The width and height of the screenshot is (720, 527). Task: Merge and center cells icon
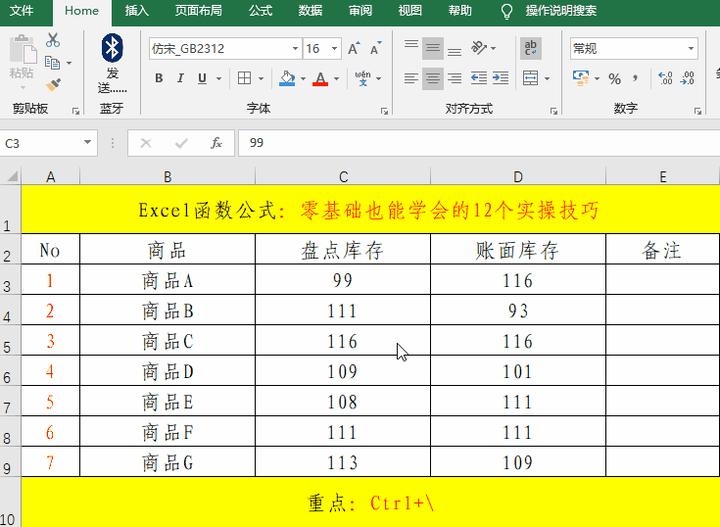[x=530, y=78]
